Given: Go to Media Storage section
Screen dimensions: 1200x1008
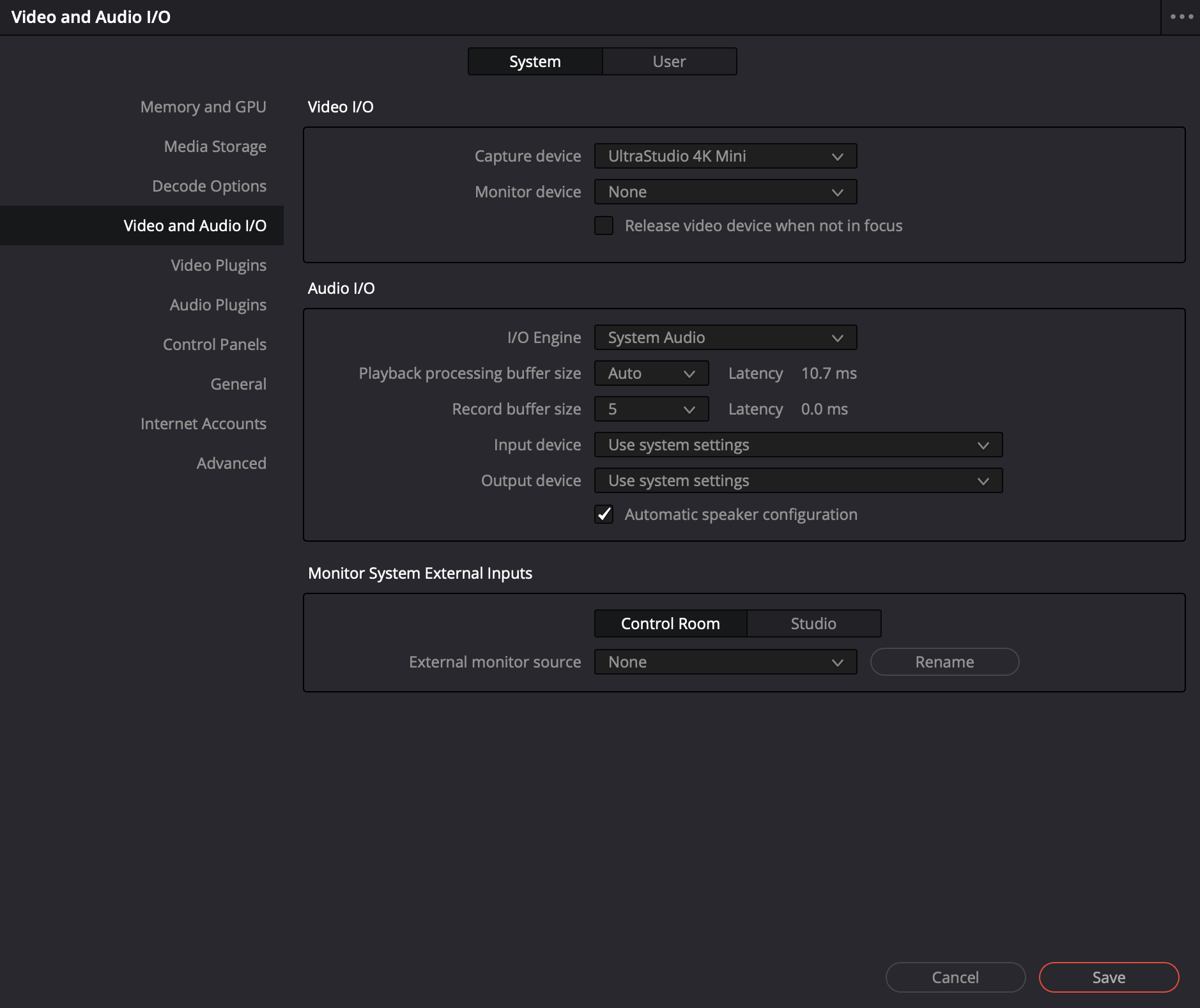Looking at the screenshot, I should (x=215, y=146).
